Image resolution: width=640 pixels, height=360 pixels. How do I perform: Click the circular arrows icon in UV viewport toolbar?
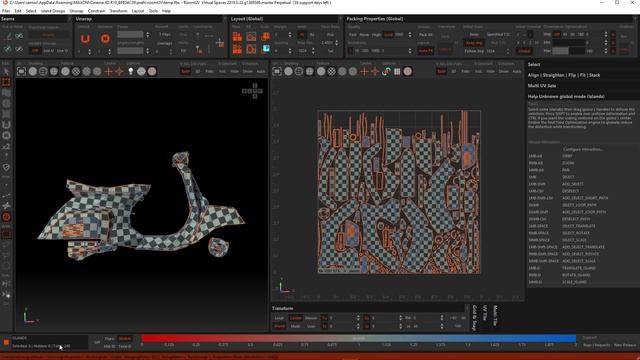click(x=386, y=71)
